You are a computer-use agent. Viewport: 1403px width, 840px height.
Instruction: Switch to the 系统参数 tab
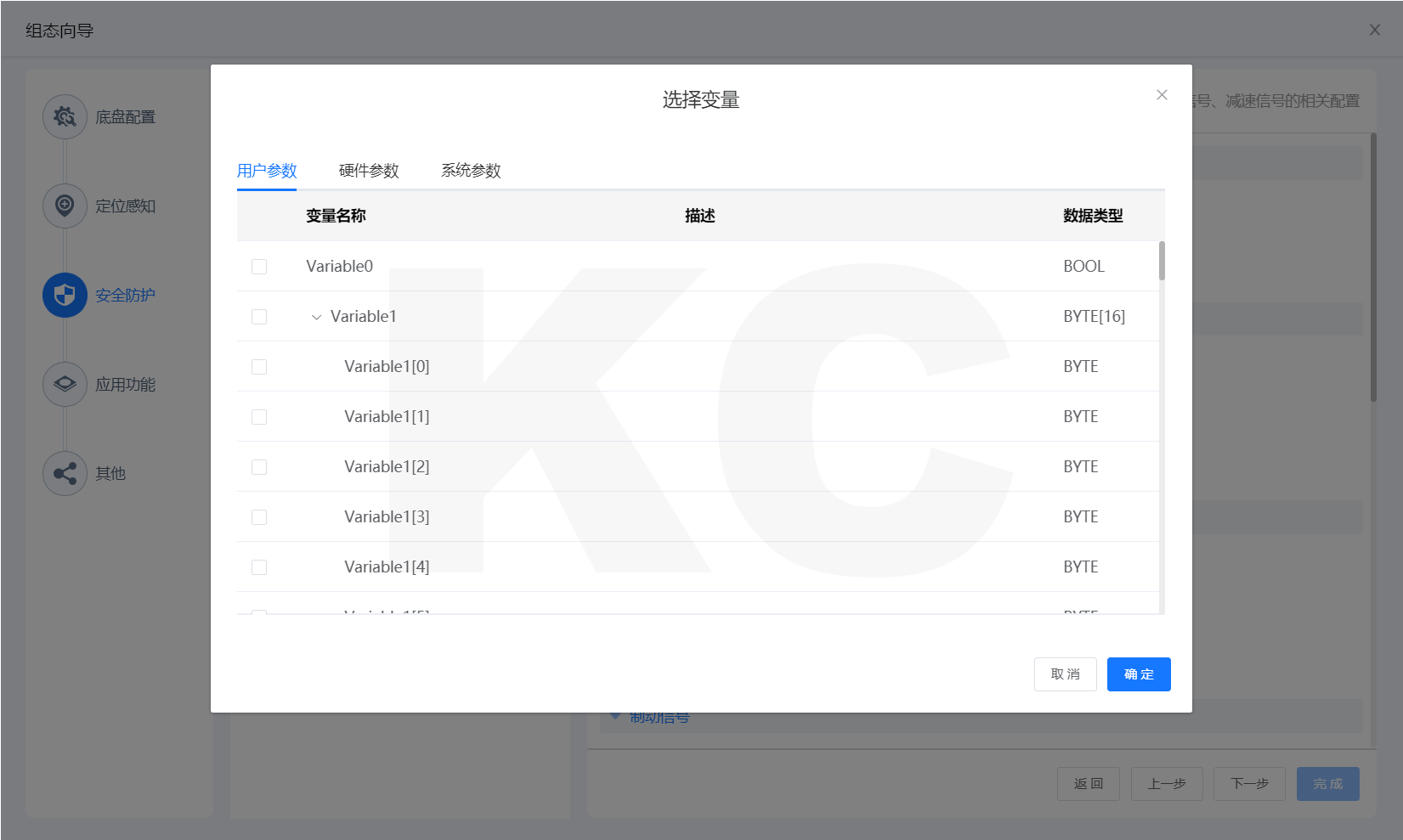click(x=471, y=171)
